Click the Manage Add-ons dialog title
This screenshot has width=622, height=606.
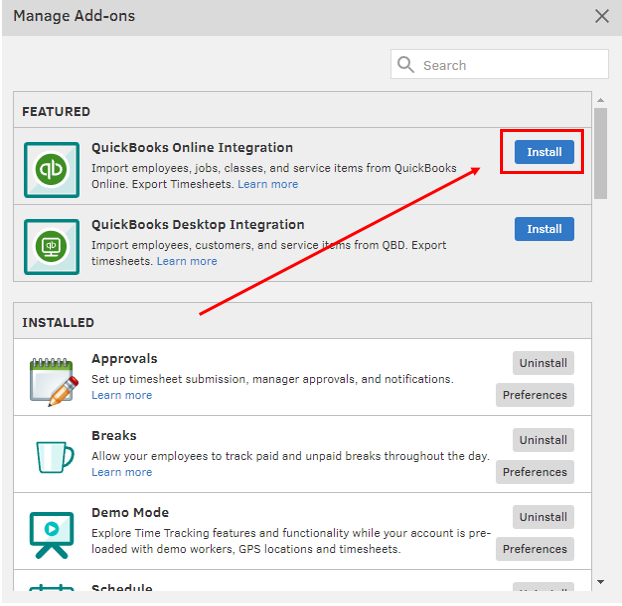click(x=74, y=16)
